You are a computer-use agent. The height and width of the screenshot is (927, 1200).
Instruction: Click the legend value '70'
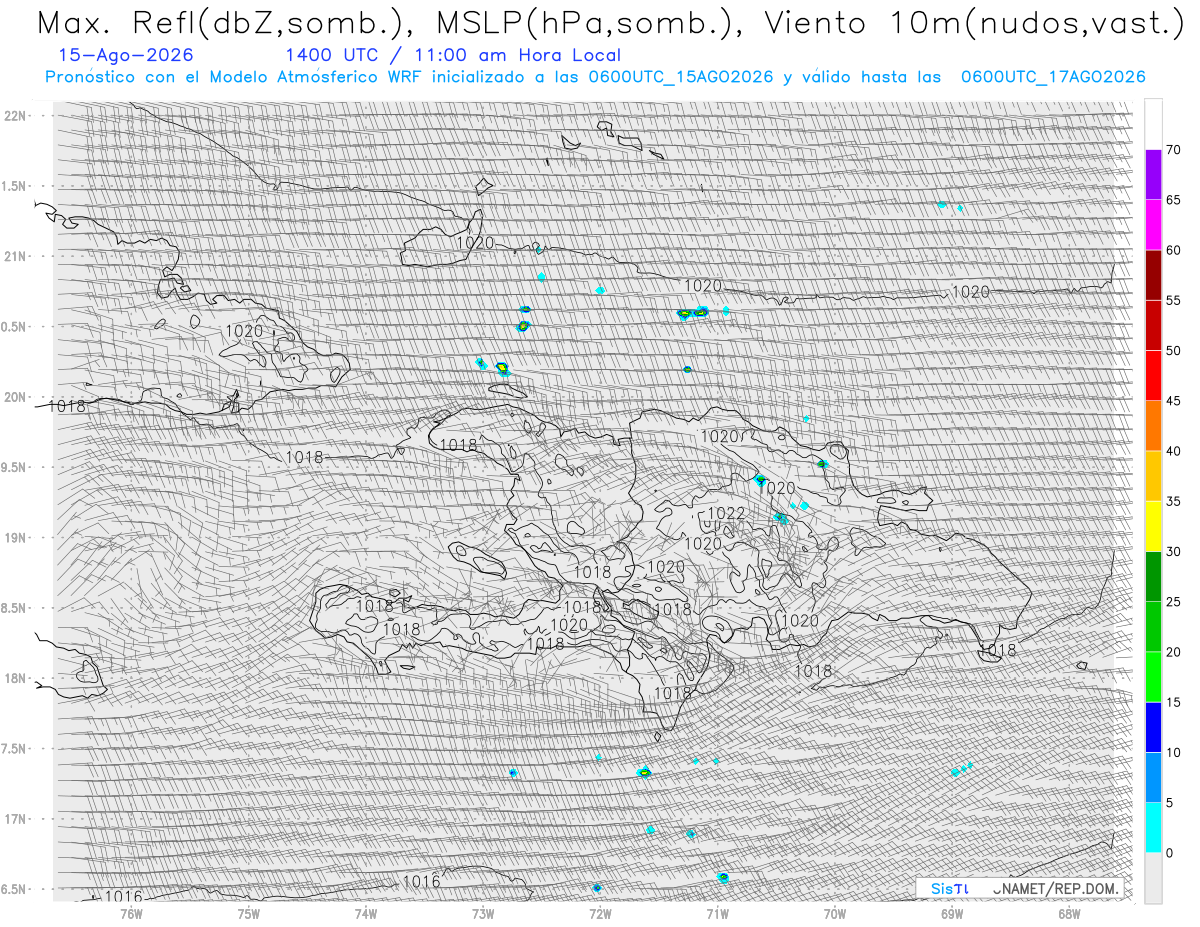(1173, 150)
